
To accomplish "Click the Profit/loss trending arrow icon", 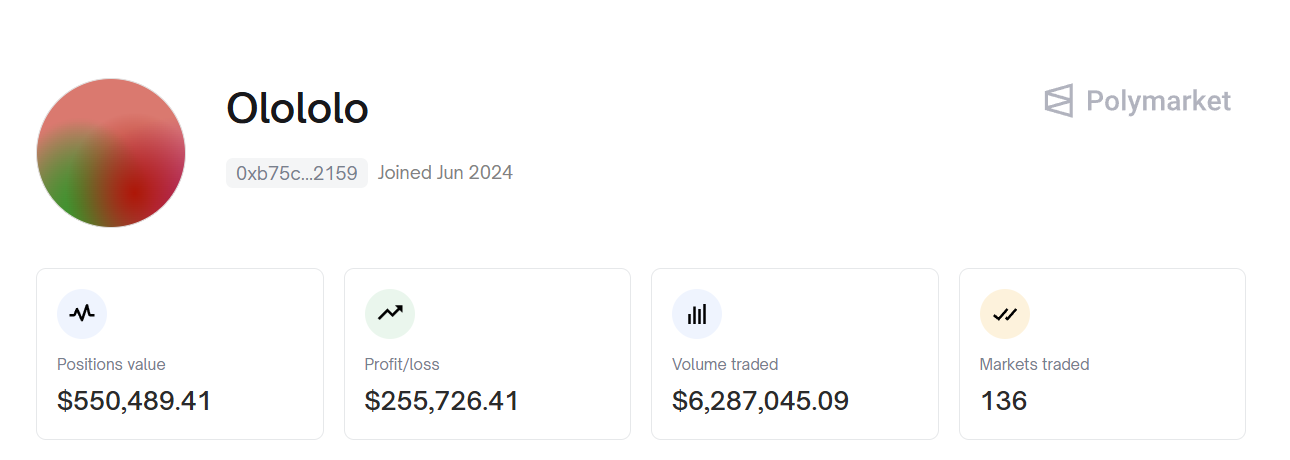I will coord(389,314).
